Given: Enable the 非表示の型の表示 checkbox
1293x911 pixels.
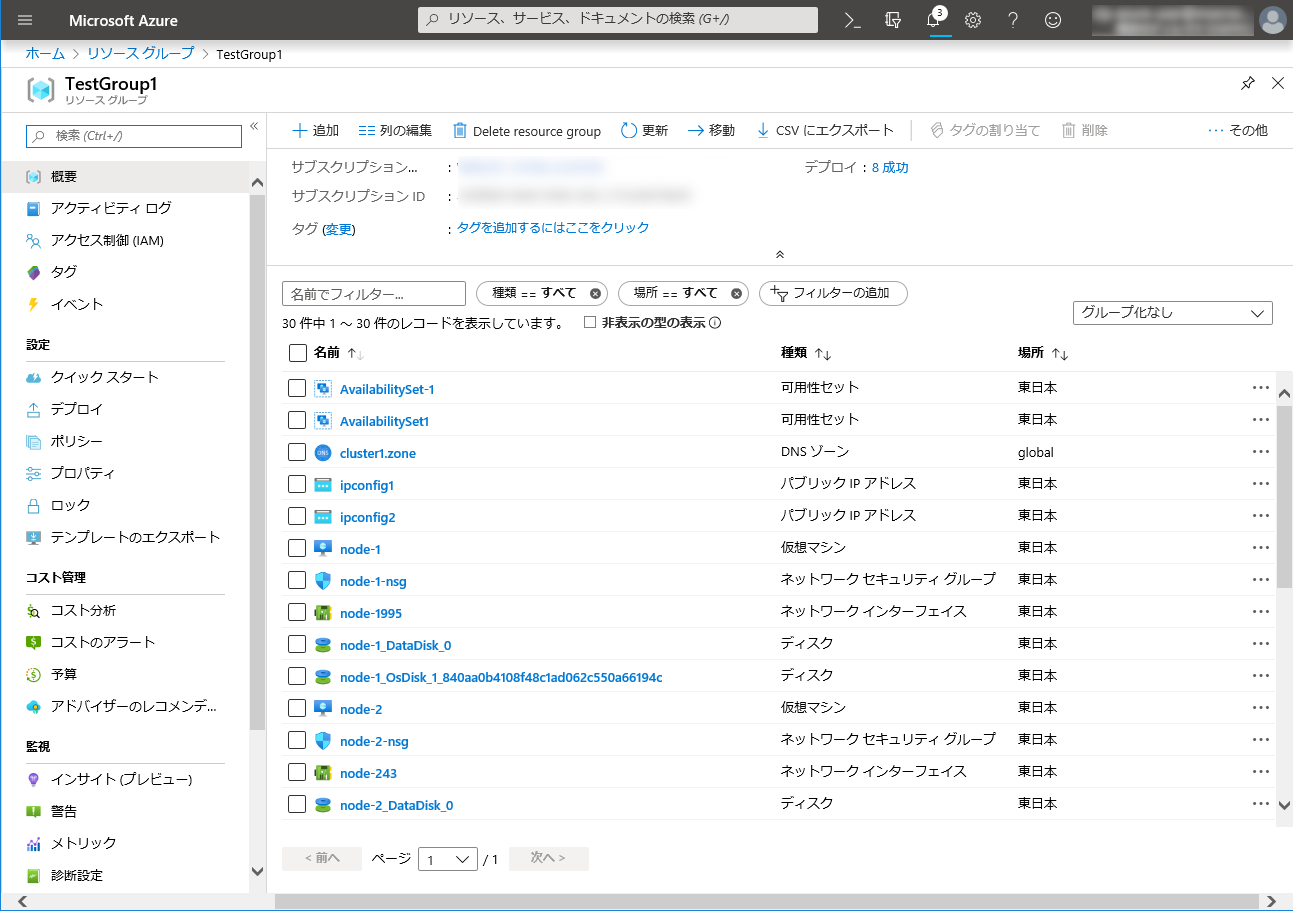Looking at the screenshot, I should [590, 322].
